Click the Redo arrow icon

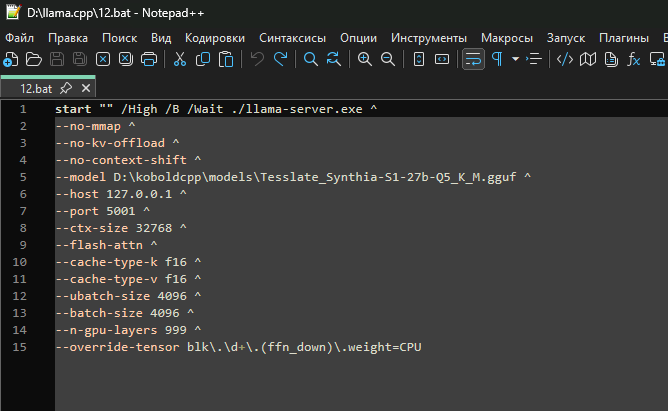click(x=281, y=59)
